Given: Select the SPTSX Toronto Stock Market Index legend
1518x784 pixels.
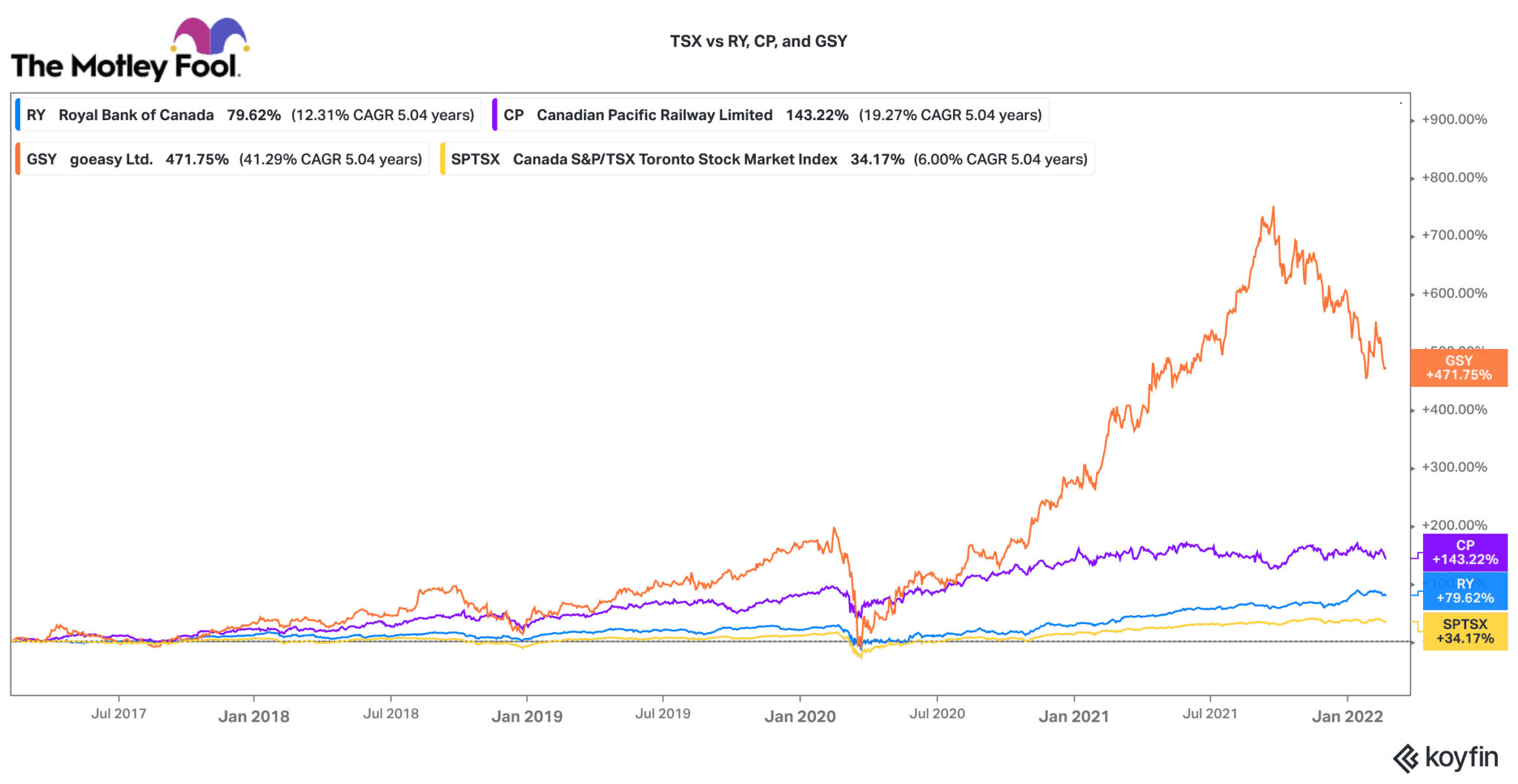Looking at the screenshot, I should [x=767, y=159].
